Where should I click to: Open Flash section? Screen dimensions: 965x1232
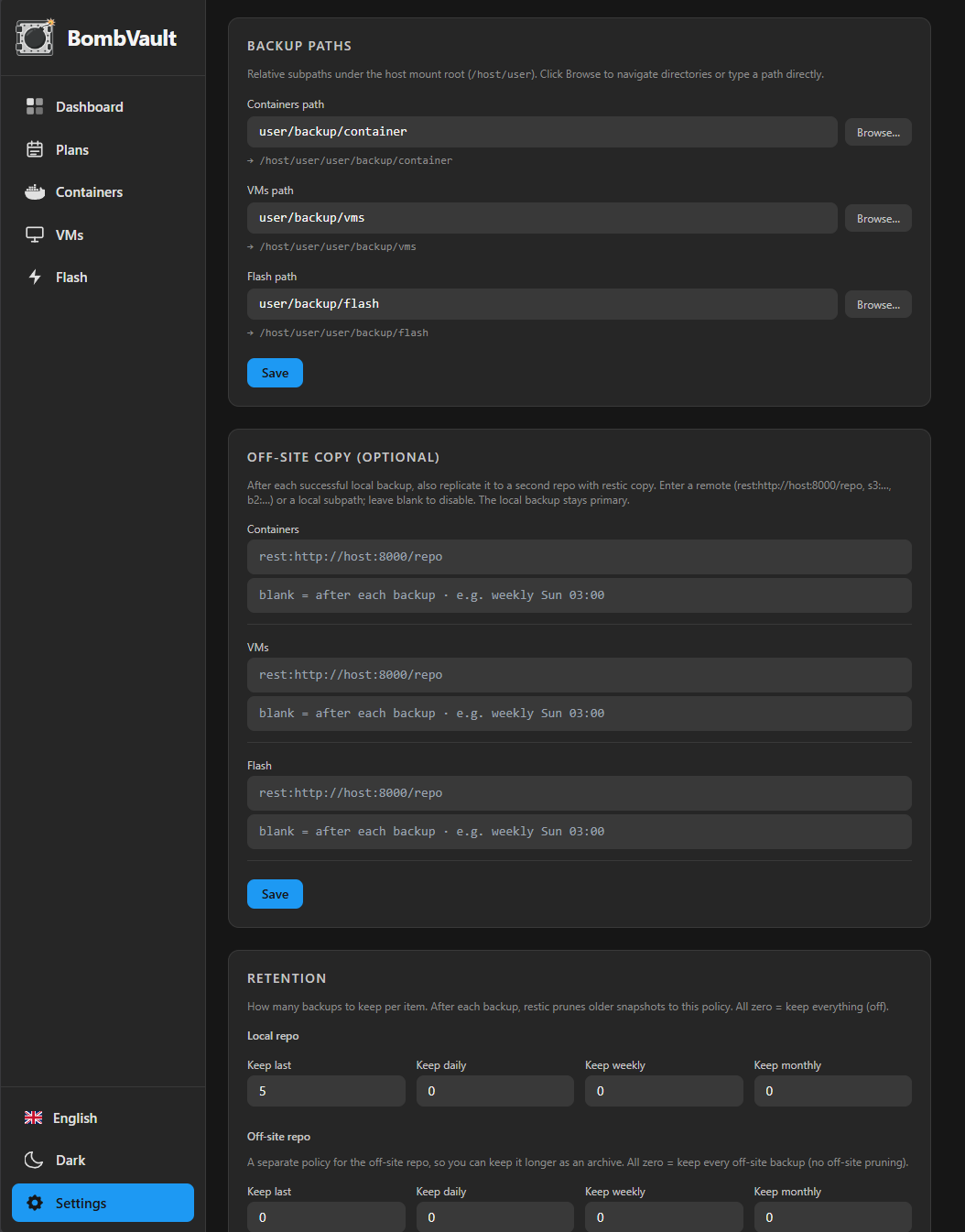tap(103, 277)
